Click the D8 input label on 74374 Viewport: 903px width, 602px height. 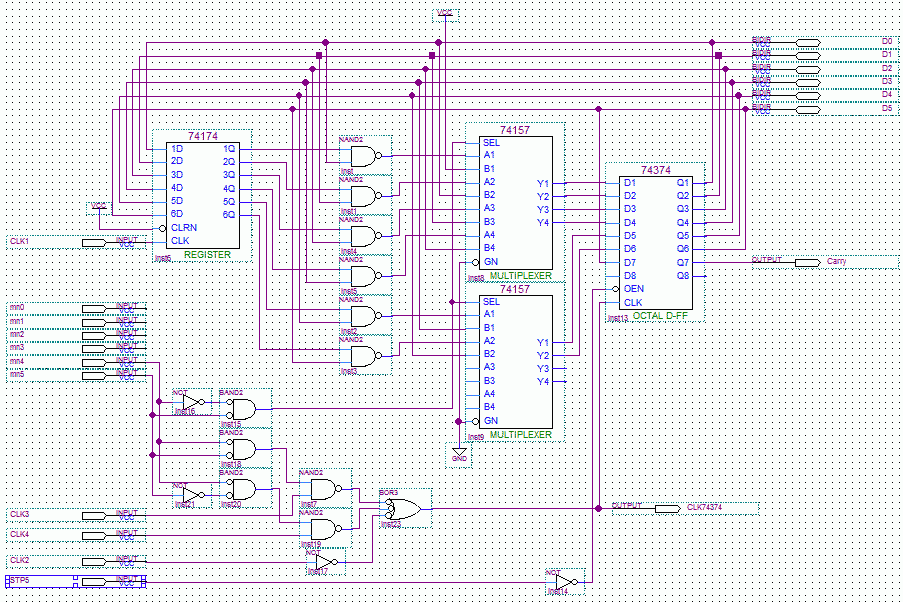point(630,276)
